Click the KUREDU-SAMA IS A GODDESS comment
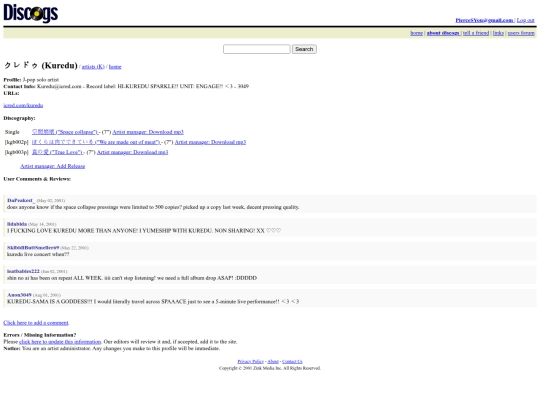 153,301
